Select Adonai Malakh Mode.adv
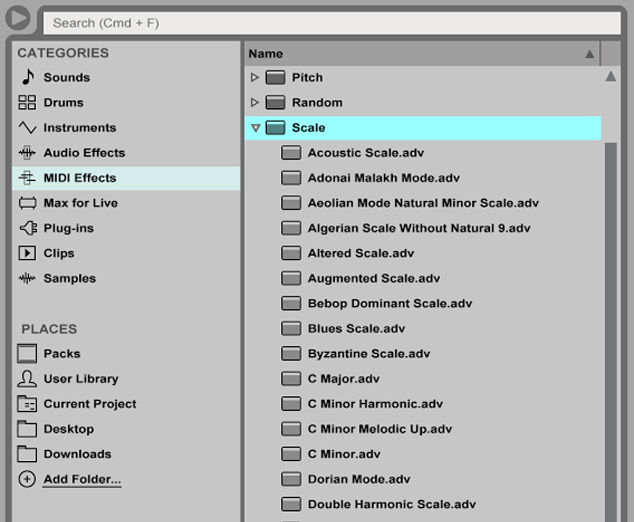Viewport: 634px width, 522px height. point(384,178)
